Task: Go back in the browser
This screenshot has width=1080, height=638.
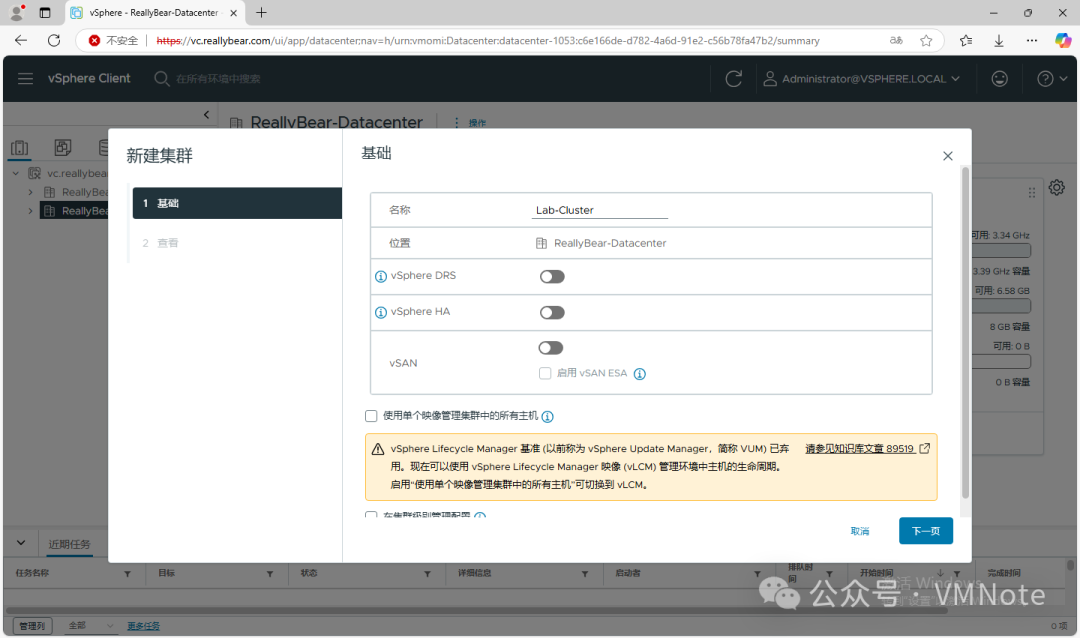Action: (x=21, y=41)
